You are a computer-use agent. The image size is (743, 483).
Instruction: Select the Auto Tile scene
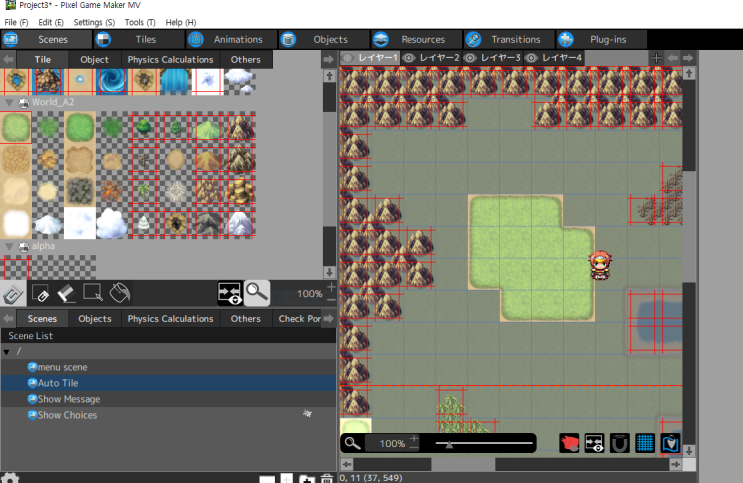[168, 383]
